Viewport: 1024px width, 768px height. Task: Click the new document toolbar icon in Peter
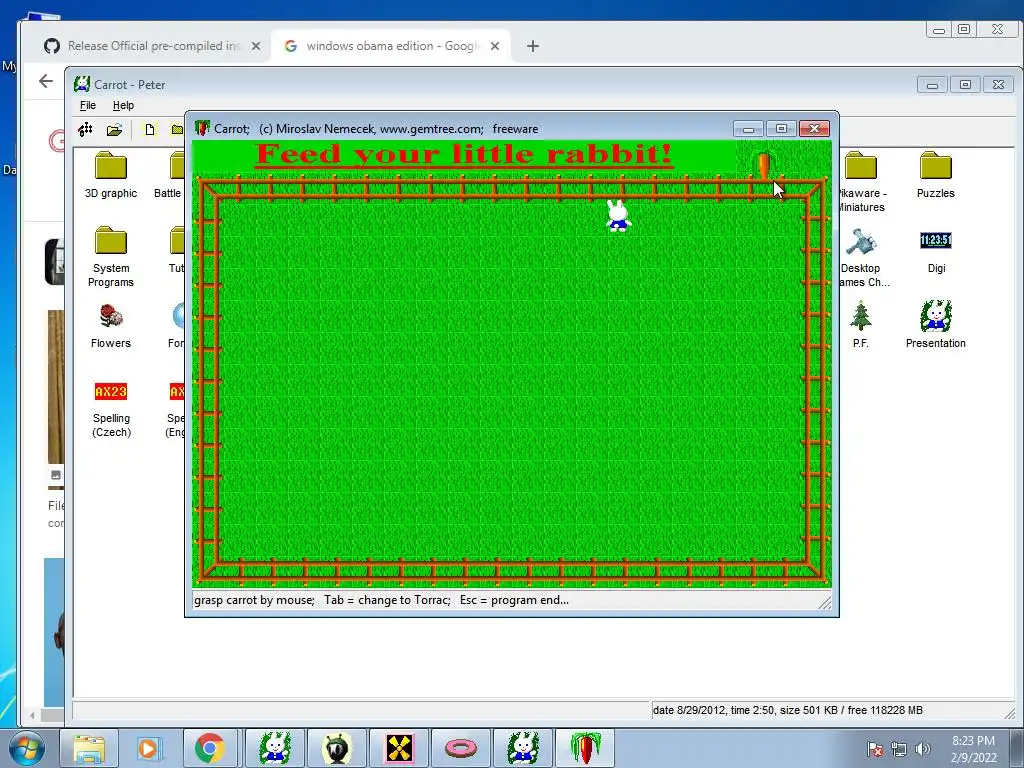point(150,129)
